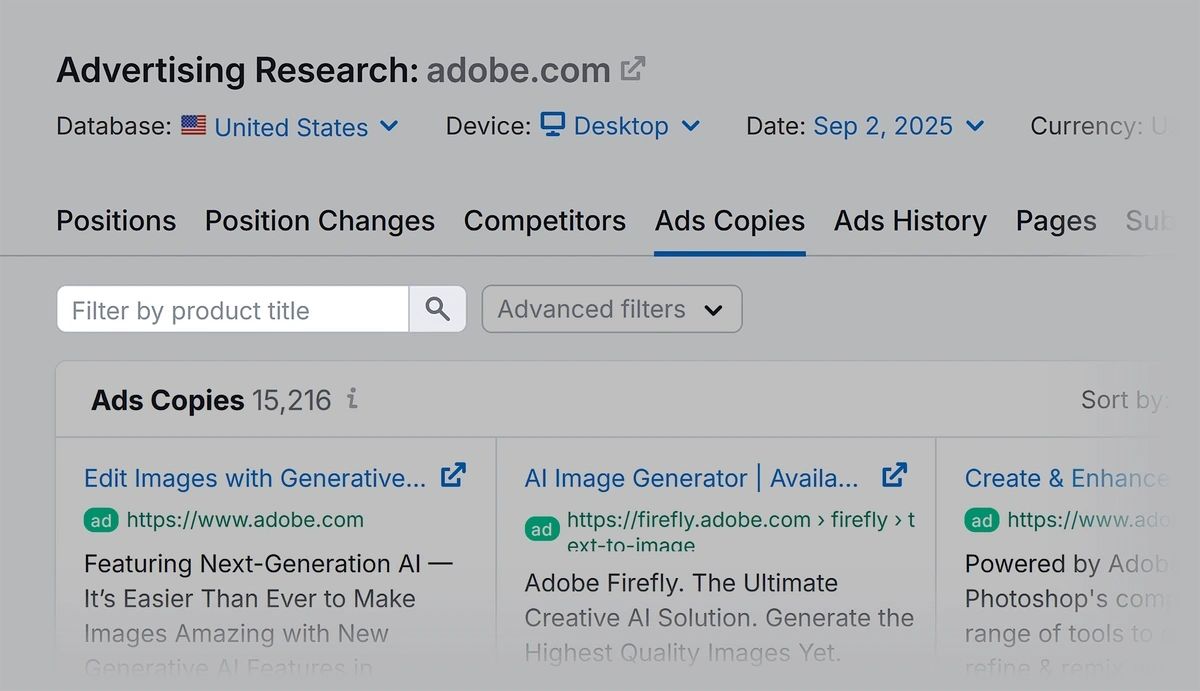This screenshot has height=691, width=1200.
Task: Click the United States flag icon
Action: (194, 126)
